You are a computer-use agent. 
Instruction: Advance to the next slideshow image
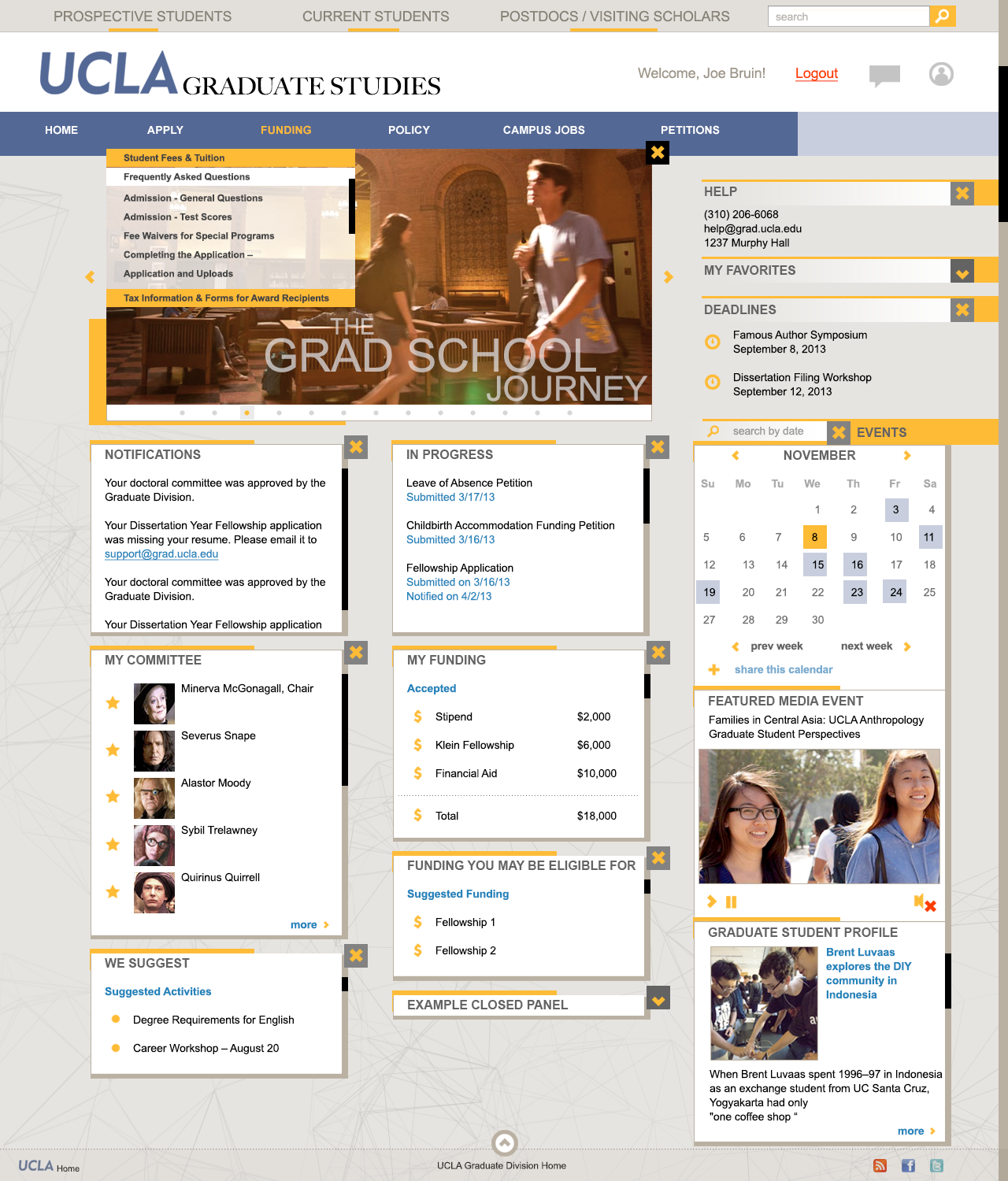[668, 276]
